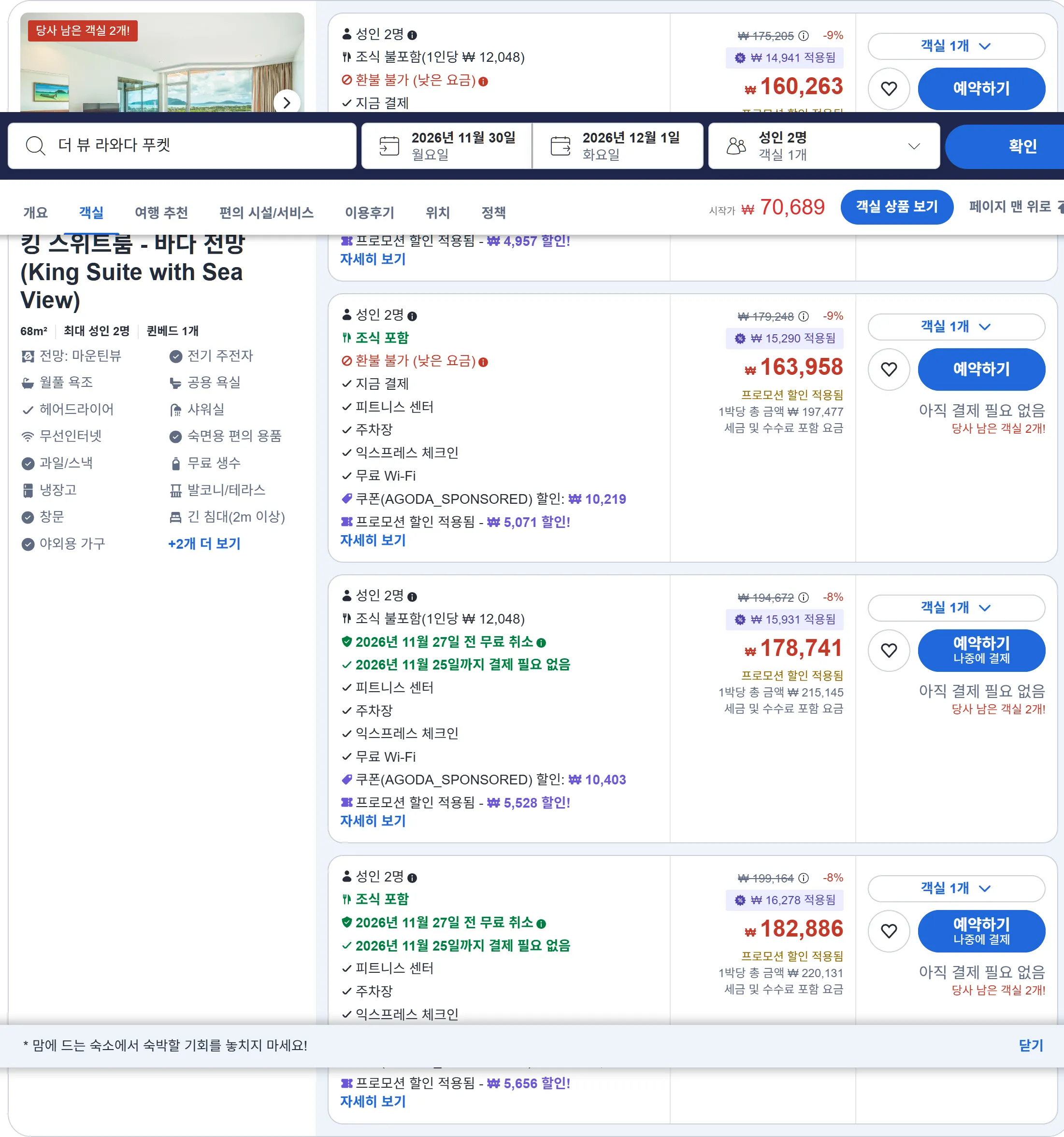Screen dimensions: 1064x1137
Task: Click 닫기 on the bottom banner
Action: pos(1031,1046)
